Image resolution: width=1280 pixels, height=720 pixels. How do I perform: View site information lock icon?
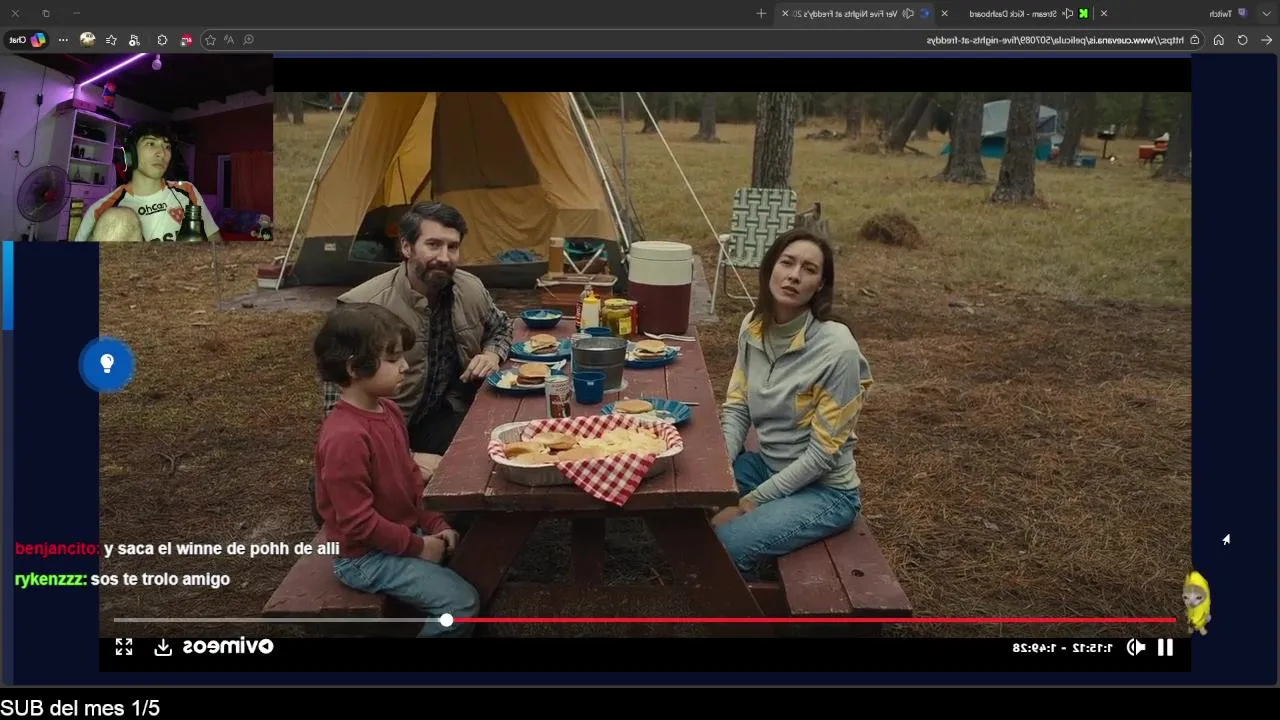click(1194, 40)
